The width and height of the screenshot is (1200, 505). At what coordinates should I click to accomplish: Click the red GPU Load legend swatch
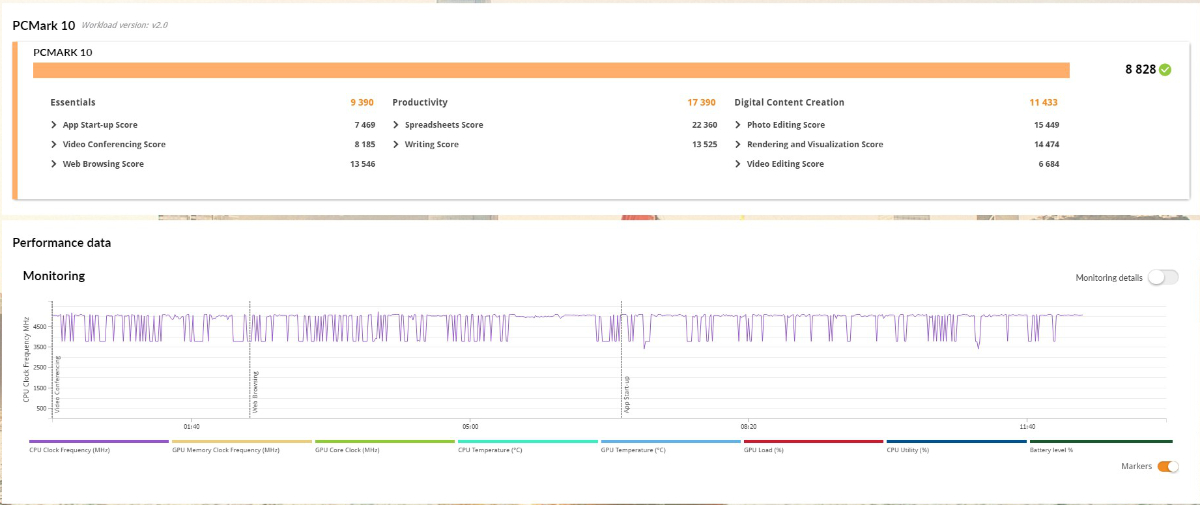point(814,441)
